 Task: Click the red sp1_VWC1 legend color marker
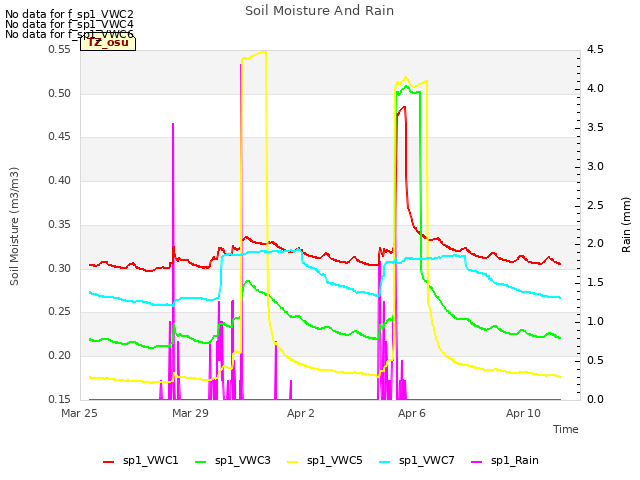[109, 462]
